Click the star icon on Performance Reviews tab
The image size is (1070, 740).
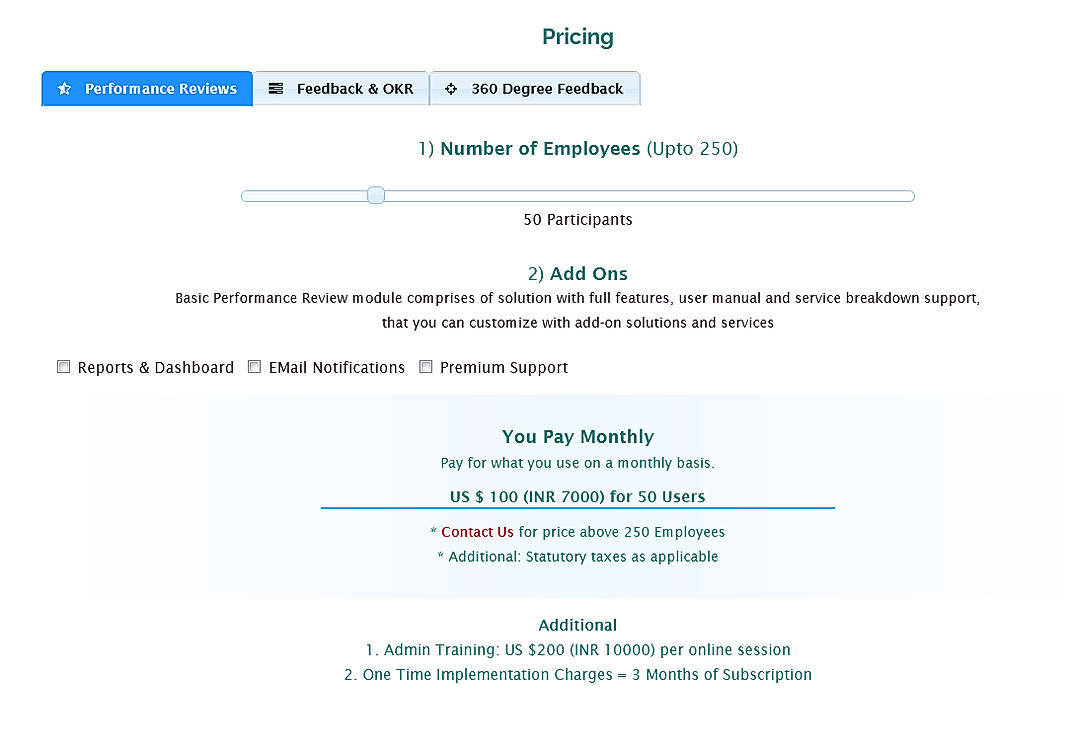tap(65, 88)
